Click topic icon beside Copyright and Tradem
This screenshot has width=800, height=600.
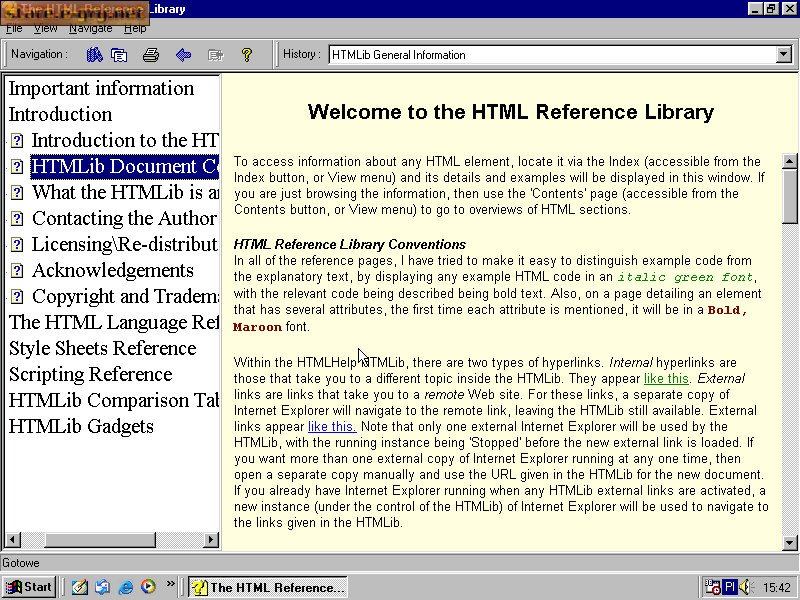click(17, 296)
